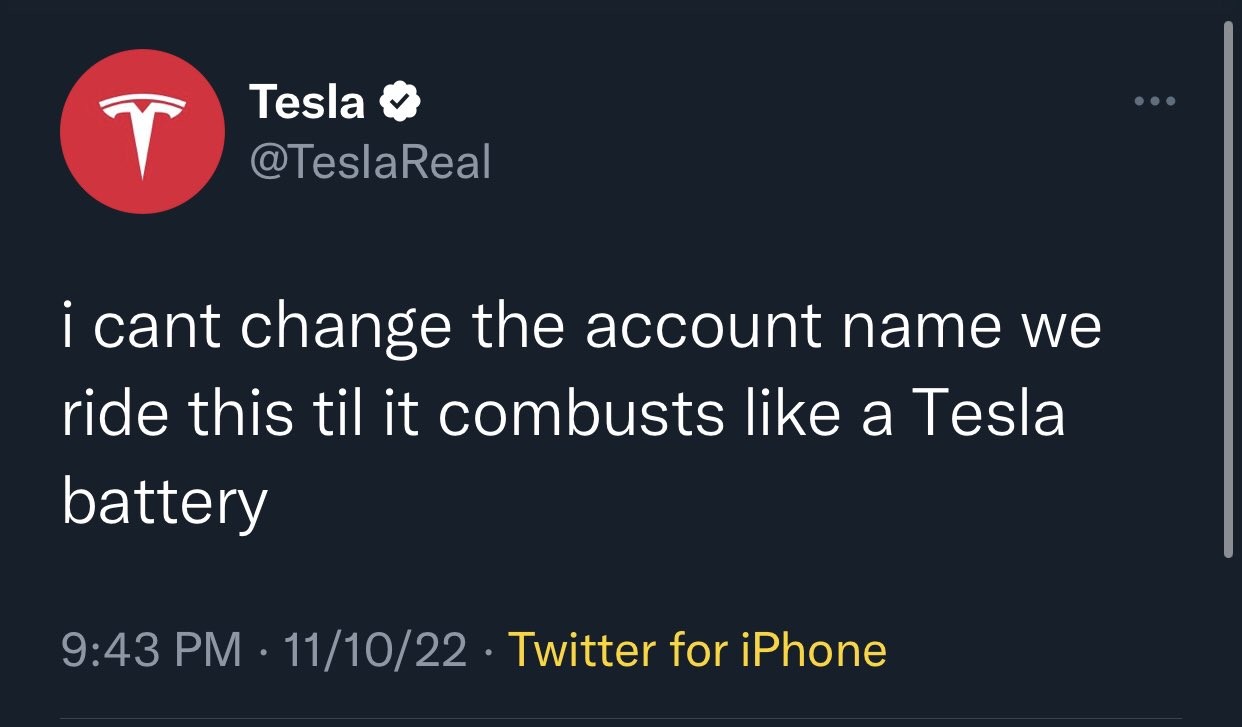Click the word "ride" starting the second line
1242x727 pixels.
[102, 414]
